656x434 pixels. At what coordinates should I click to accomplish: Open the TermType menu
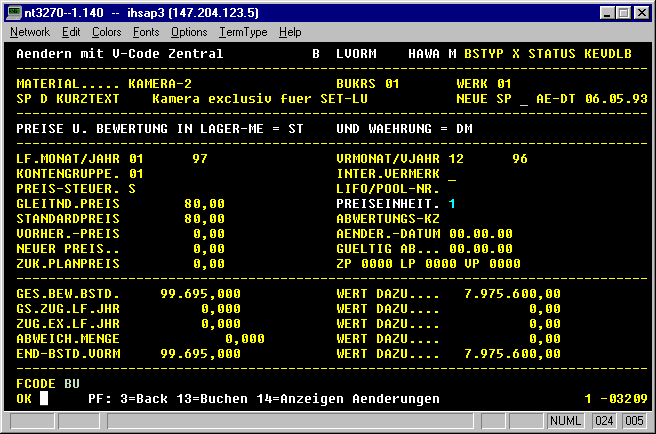tap(243, 32)
